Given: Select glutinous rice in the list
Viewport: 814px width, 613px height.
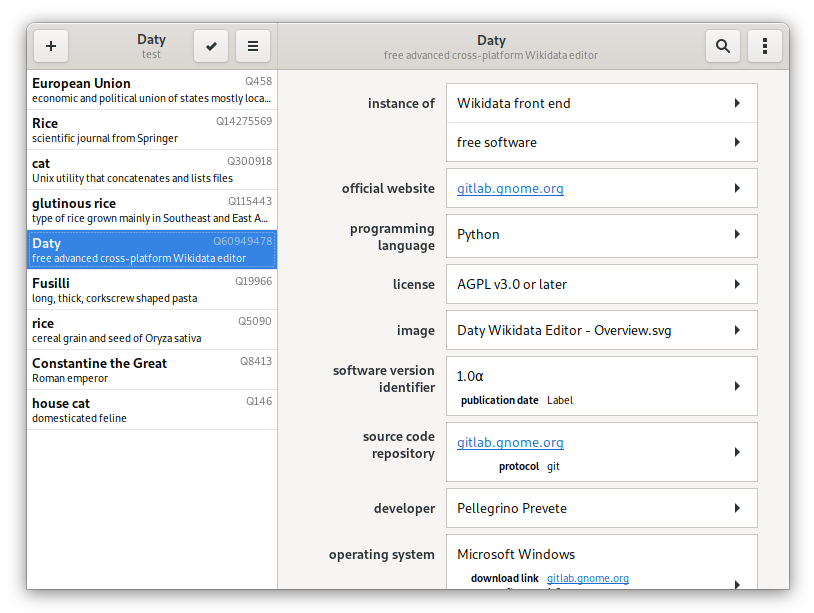Looking at the screenshot, I should pos(152,210).
